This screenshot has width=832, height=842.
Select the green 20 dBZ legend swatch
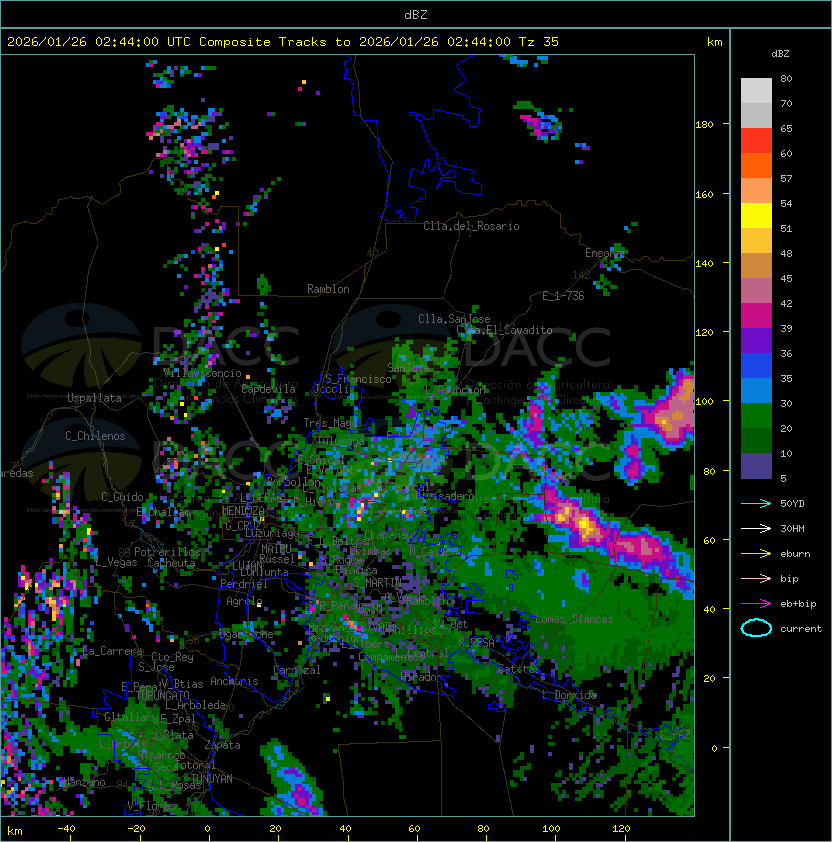[756, 416]
